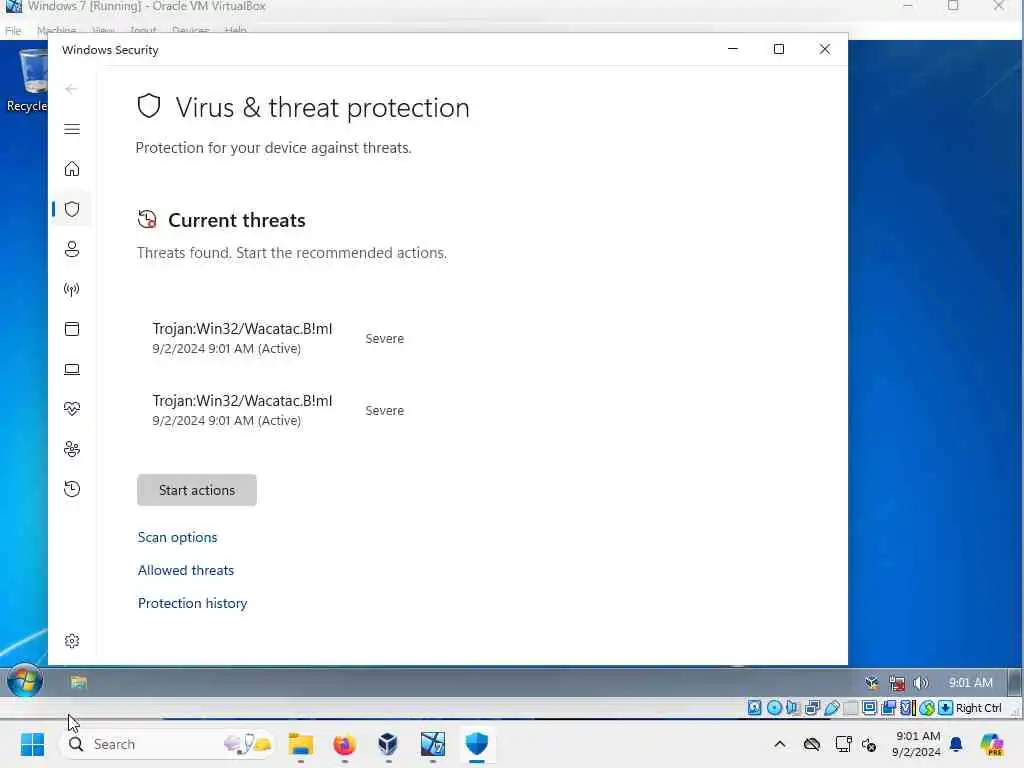This screenshot has height=768, width=1024.
Task: Click host network status tray icon
Action: coord(843,744)
